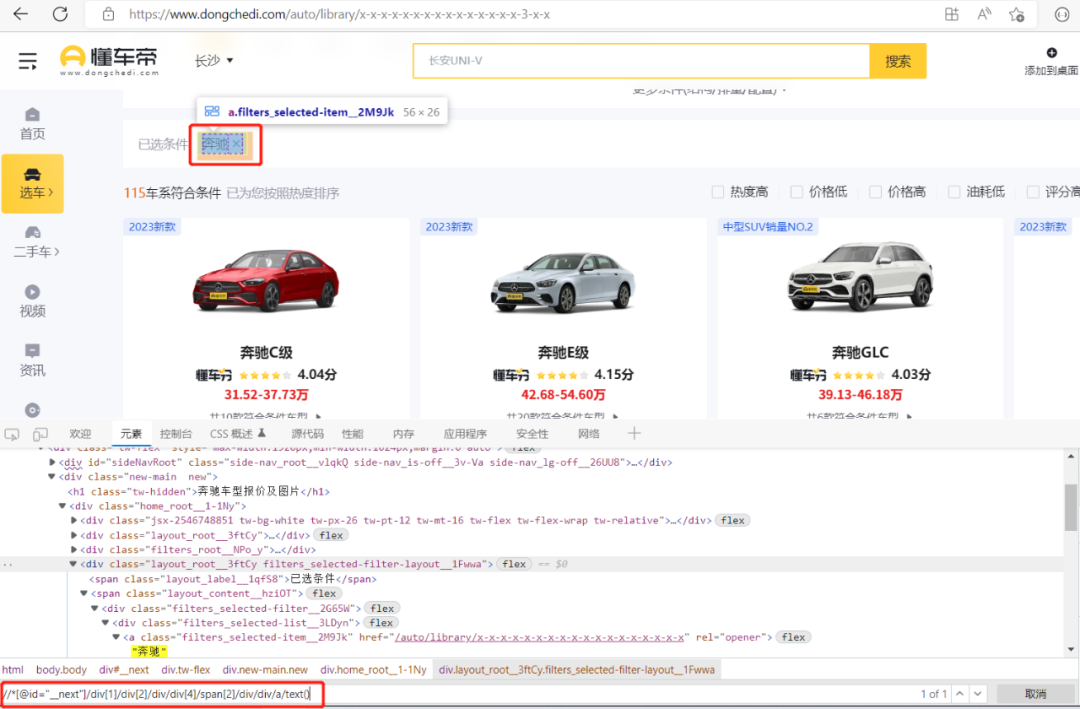Click the browser back arrow

tap(21, 14)
